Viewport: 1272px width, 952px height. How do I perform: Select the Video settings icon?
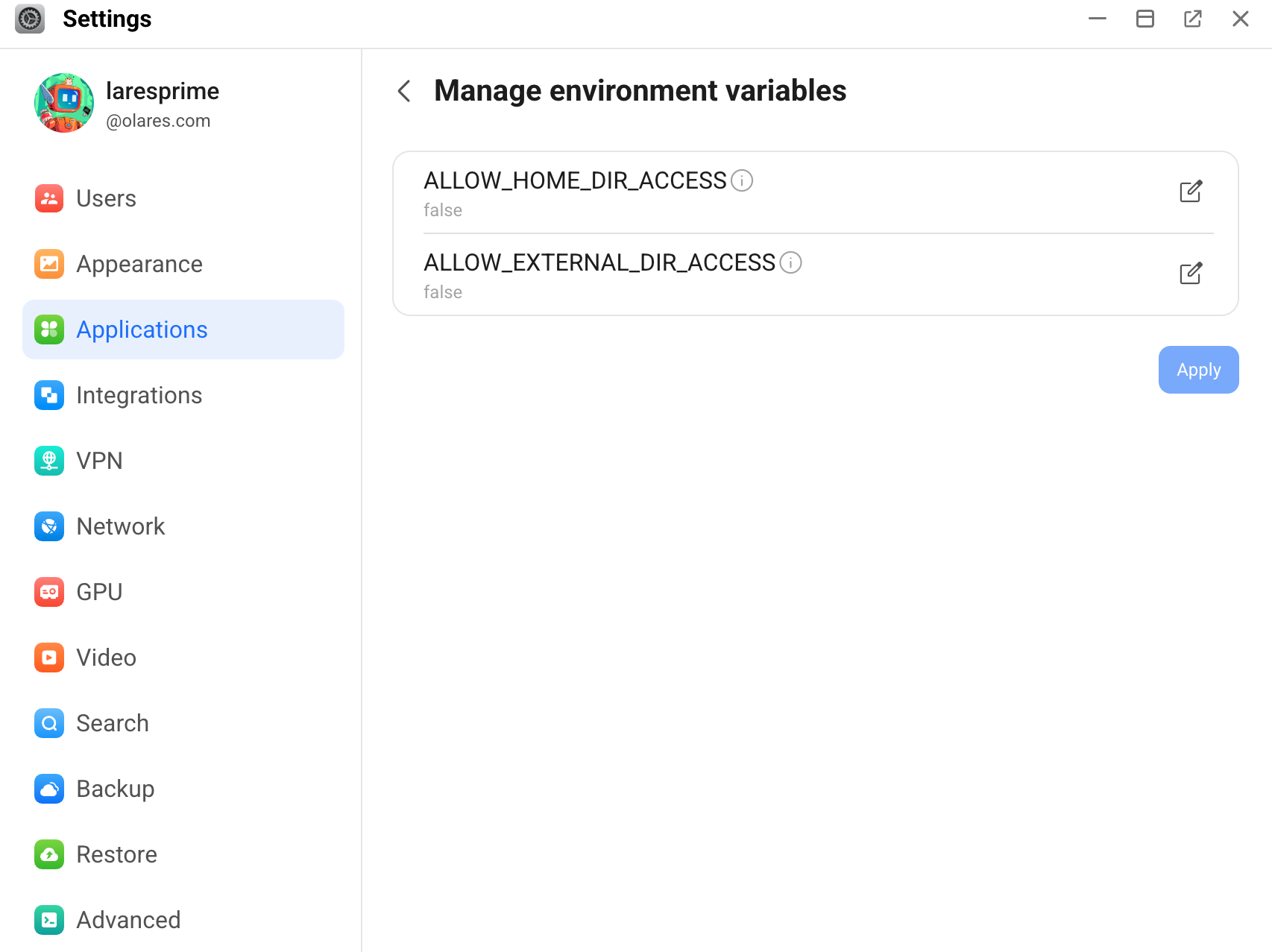click(48, 658)
